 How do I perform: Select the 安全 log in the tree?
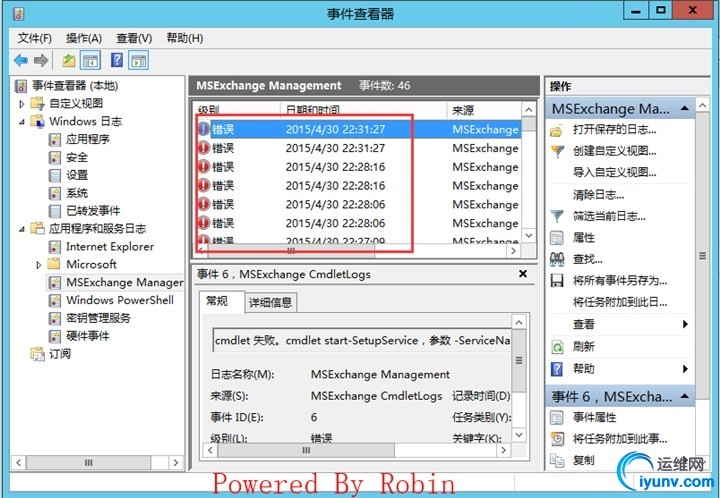[x=77, y=157]
